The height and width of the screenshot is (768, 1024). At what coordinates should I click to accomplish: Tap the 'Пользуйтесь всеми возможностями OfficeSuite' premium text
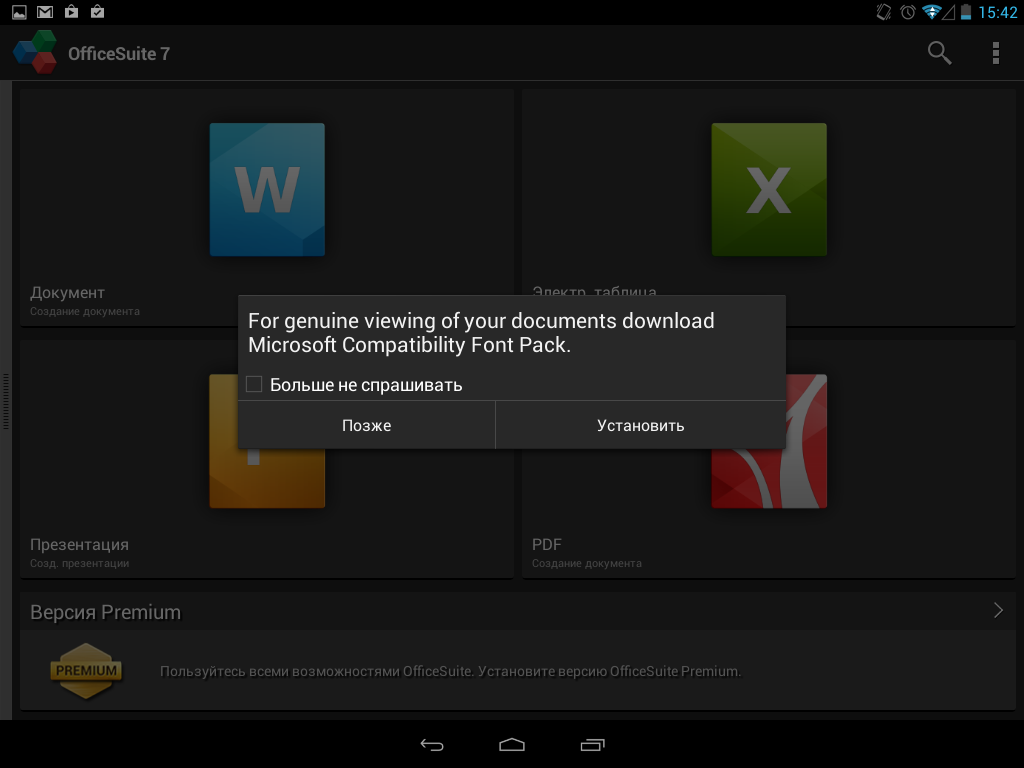(x=451, y=671)
